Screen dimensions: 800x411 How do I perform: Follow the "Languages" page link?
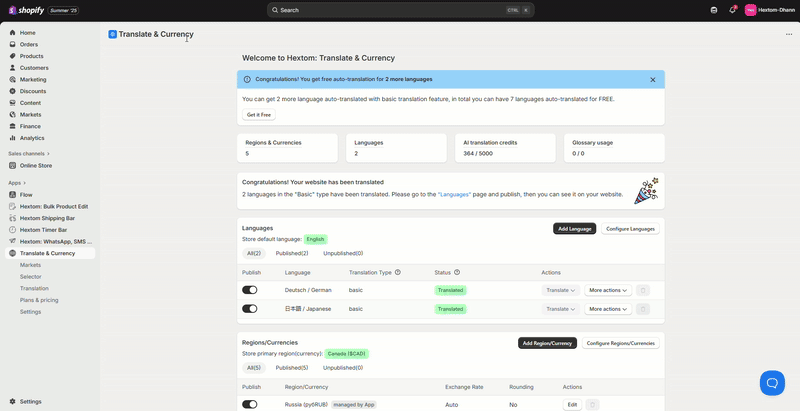[x=454, y=194]
